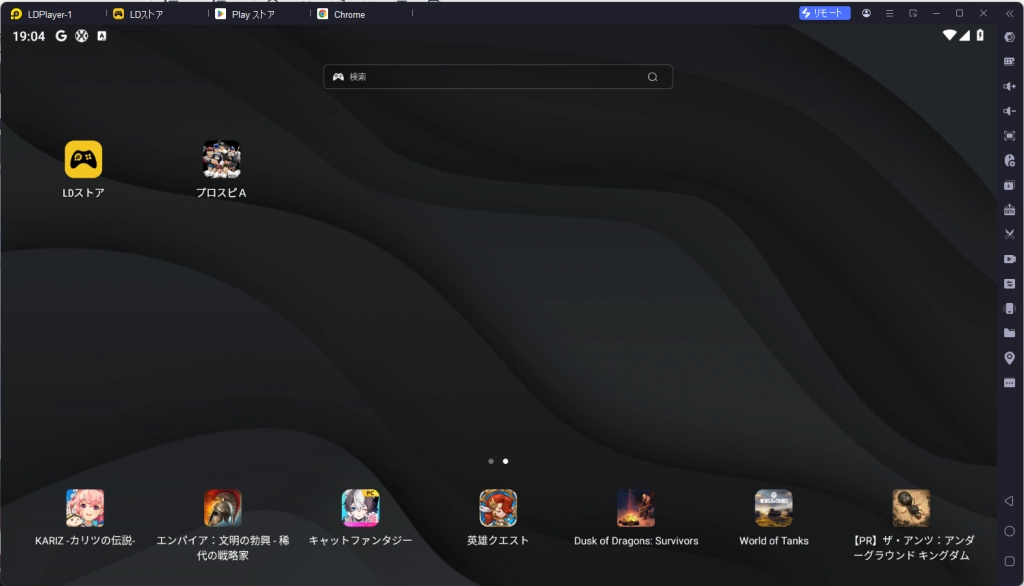Open the video recorder sidebar icon
The height and width of the screenshot is (586, 1024).
click(x=1009, y=259)
